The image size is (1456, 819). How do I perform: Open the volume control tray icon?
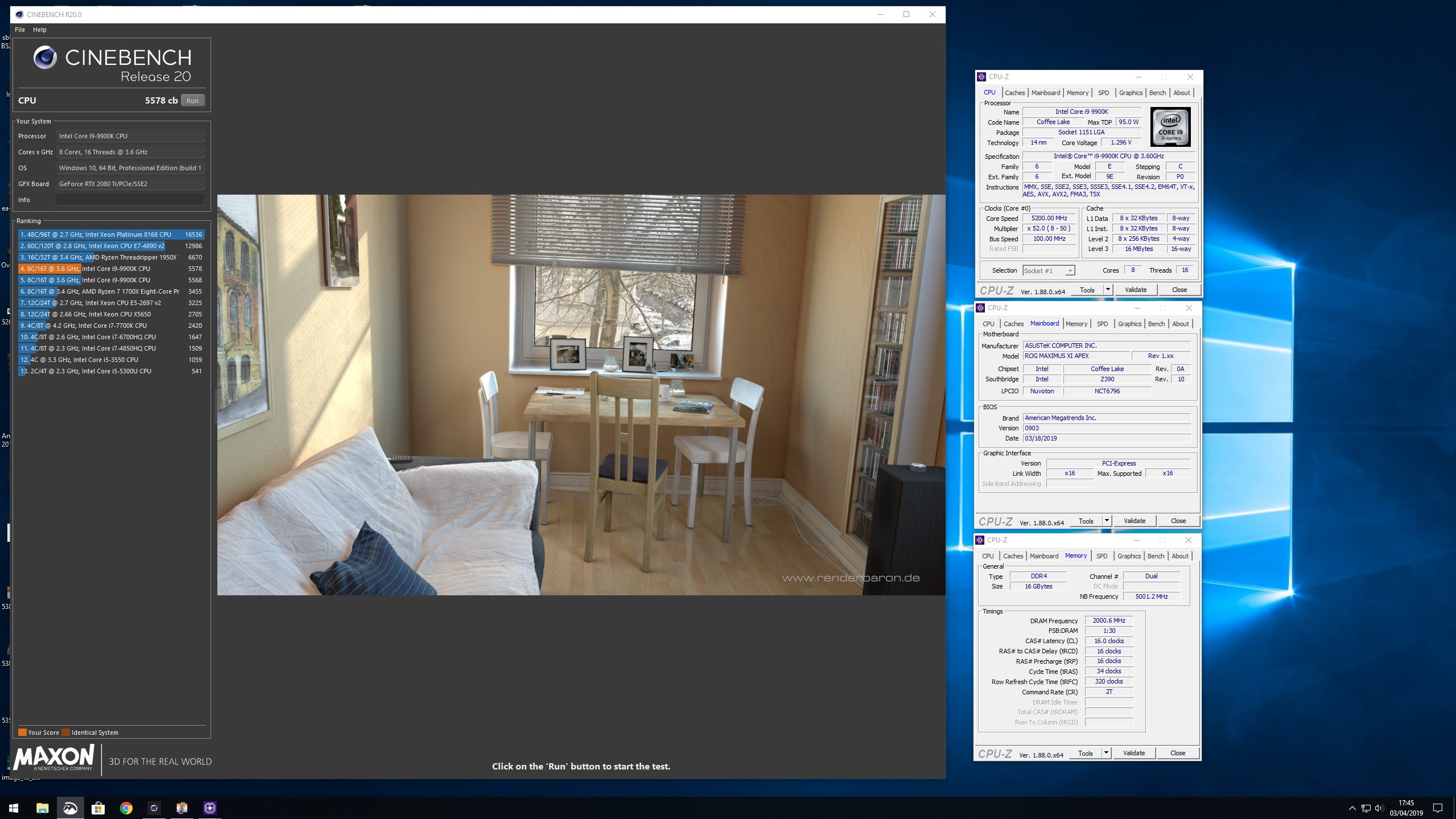[1379, 808]
